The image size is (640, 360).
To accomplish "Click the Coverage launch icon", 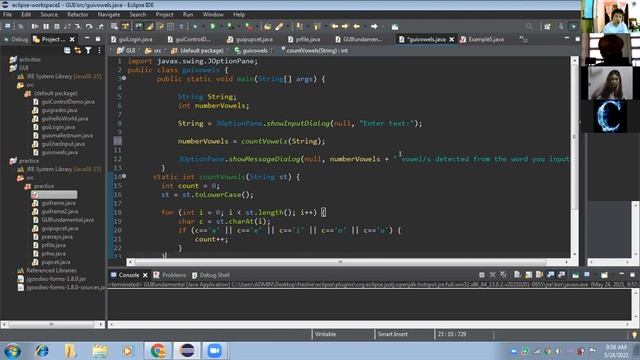I will click(231, 27).
